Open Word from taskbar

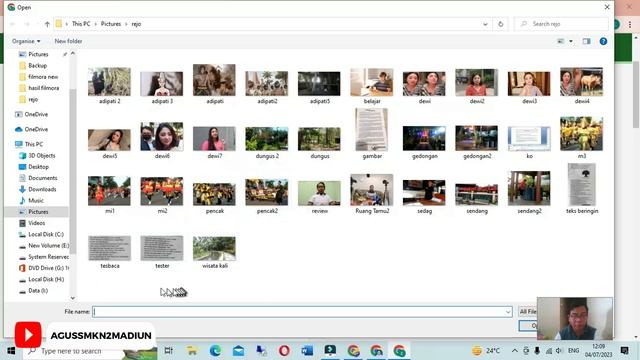tap(307, 351)
